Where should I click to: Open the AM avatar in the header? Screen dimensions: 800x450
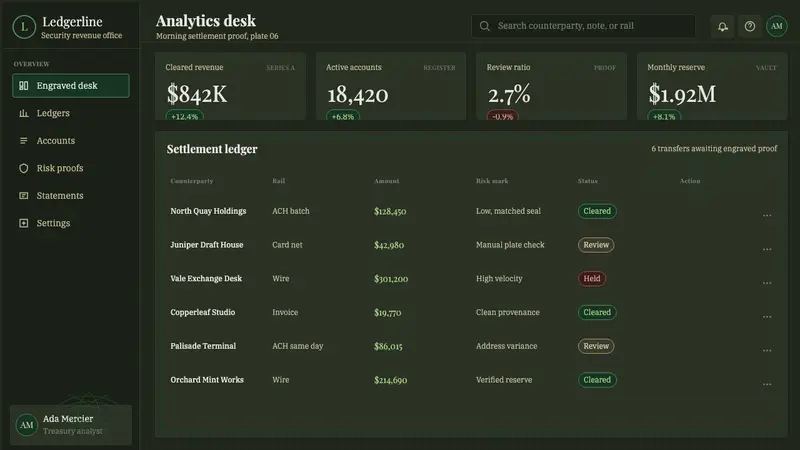tap(777, 27)
